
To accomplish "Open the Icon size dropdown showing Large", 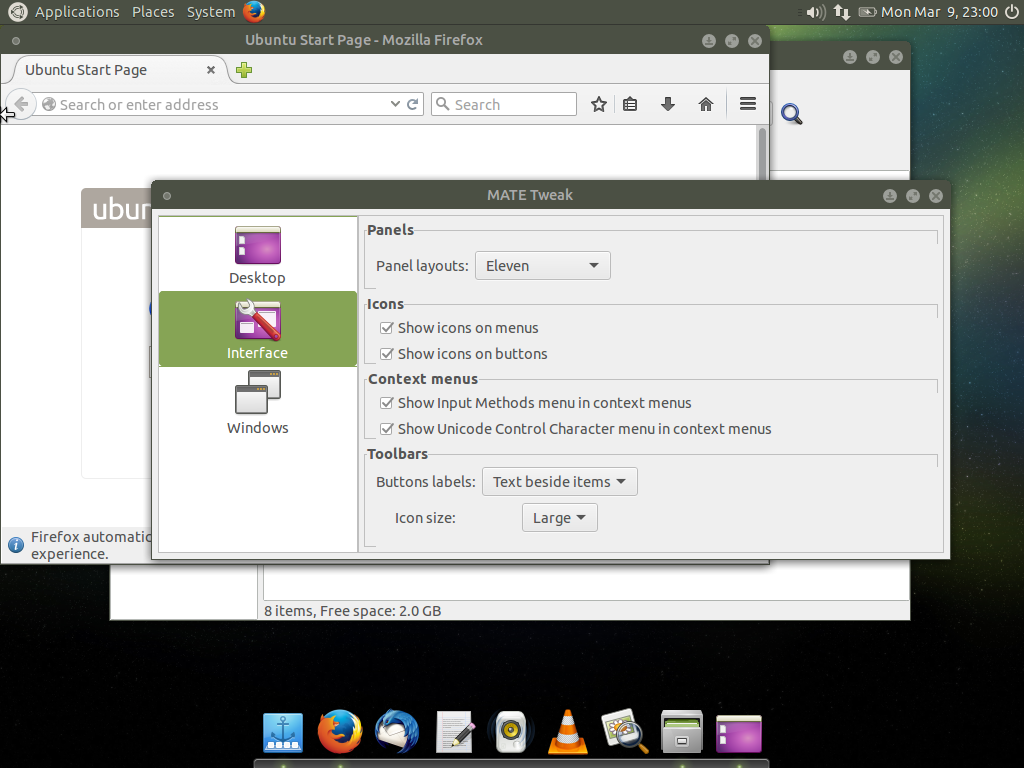I will coord(560,518).
